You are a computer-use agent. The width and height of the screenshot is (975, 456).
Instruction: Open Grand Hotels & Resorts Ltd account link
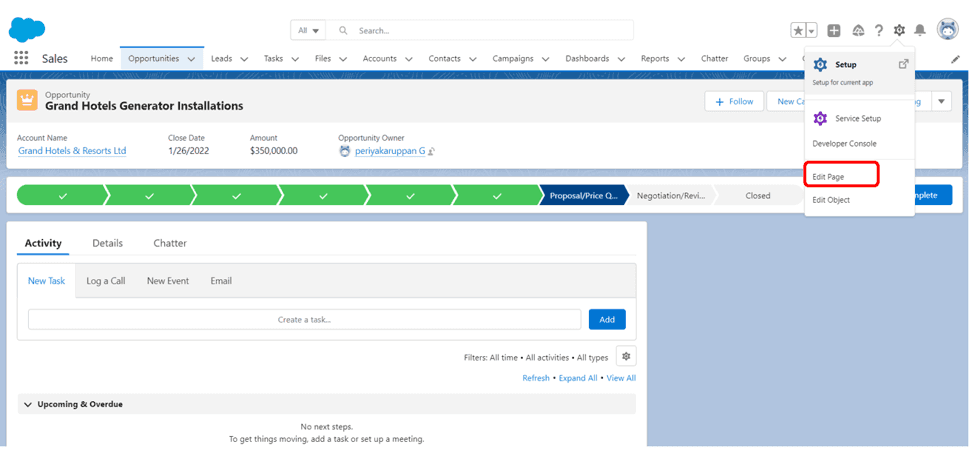72,151
